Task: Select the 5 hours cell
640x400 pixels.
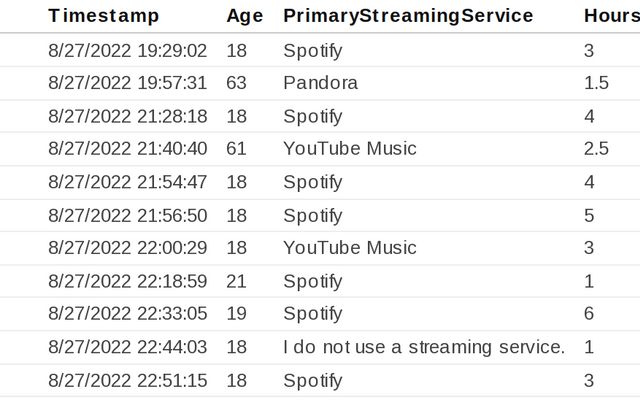Action: (x=589, y=215)
